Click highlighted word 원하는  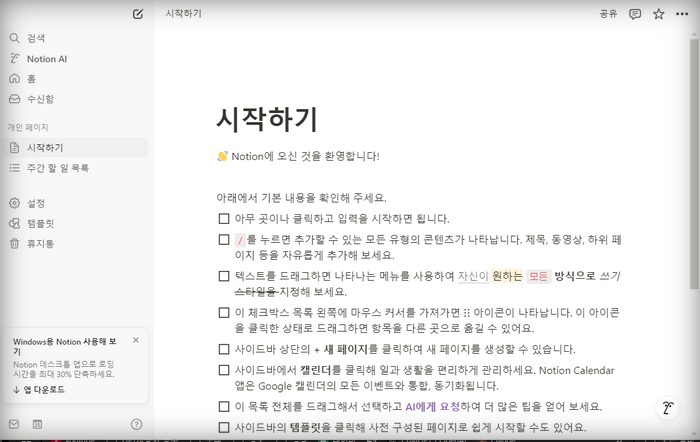click(507, 276)
